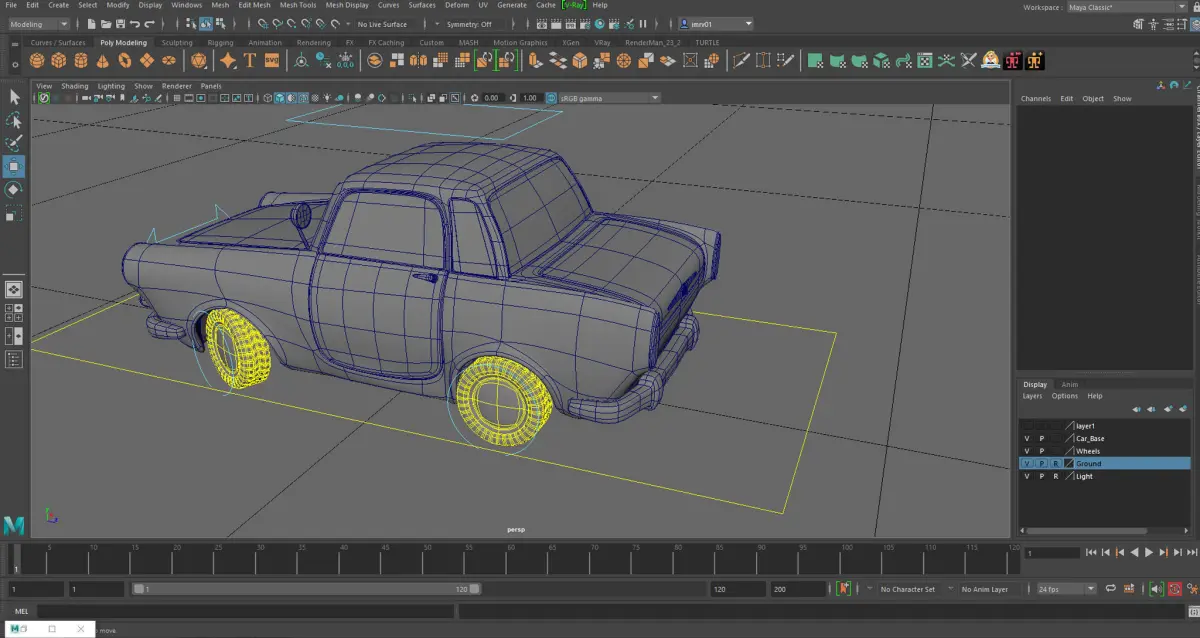Click the undo arrow icon
This screenshot has height=638, width=1200.
(x=135, y=23)
